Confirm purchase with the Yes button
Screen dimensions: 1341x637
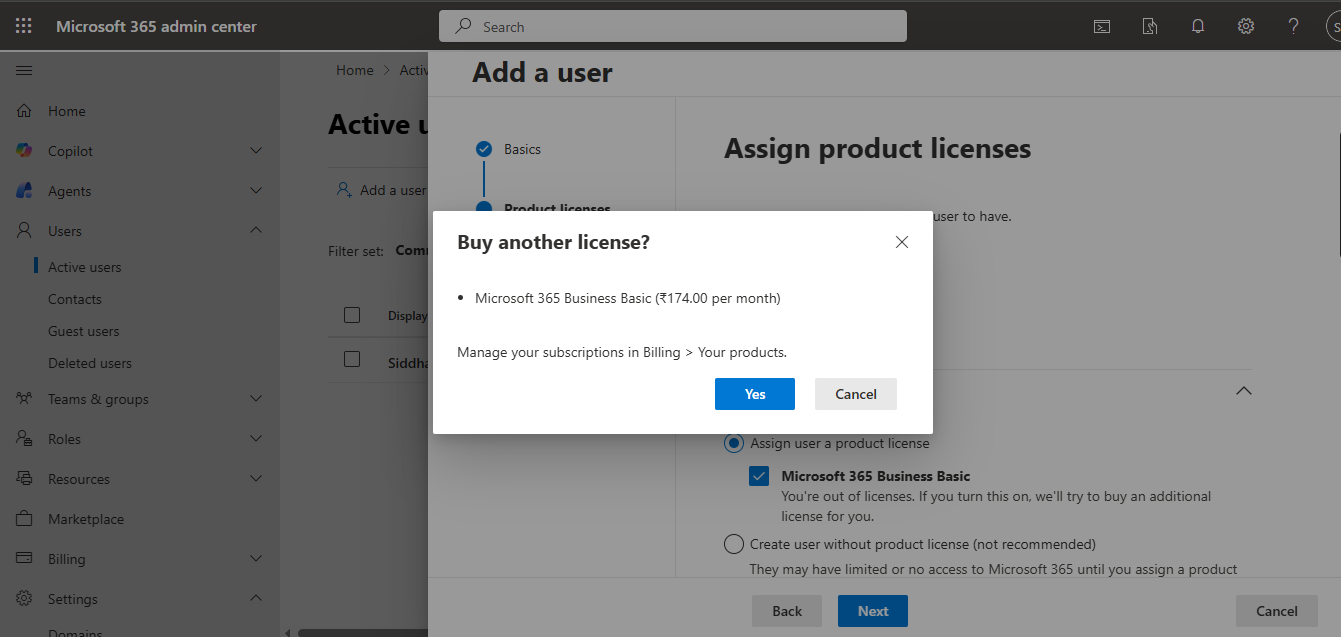pos(755,394)
